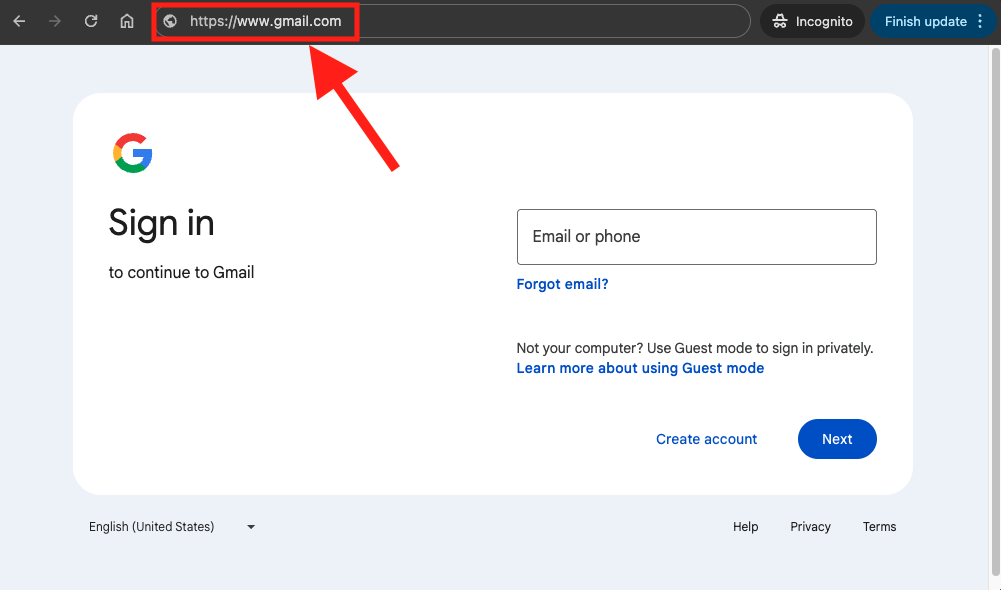Image resolution: width=1001 pixels, height=590 pixels.
Task: Click the browser forward arrow
Action: click(55, 21)
